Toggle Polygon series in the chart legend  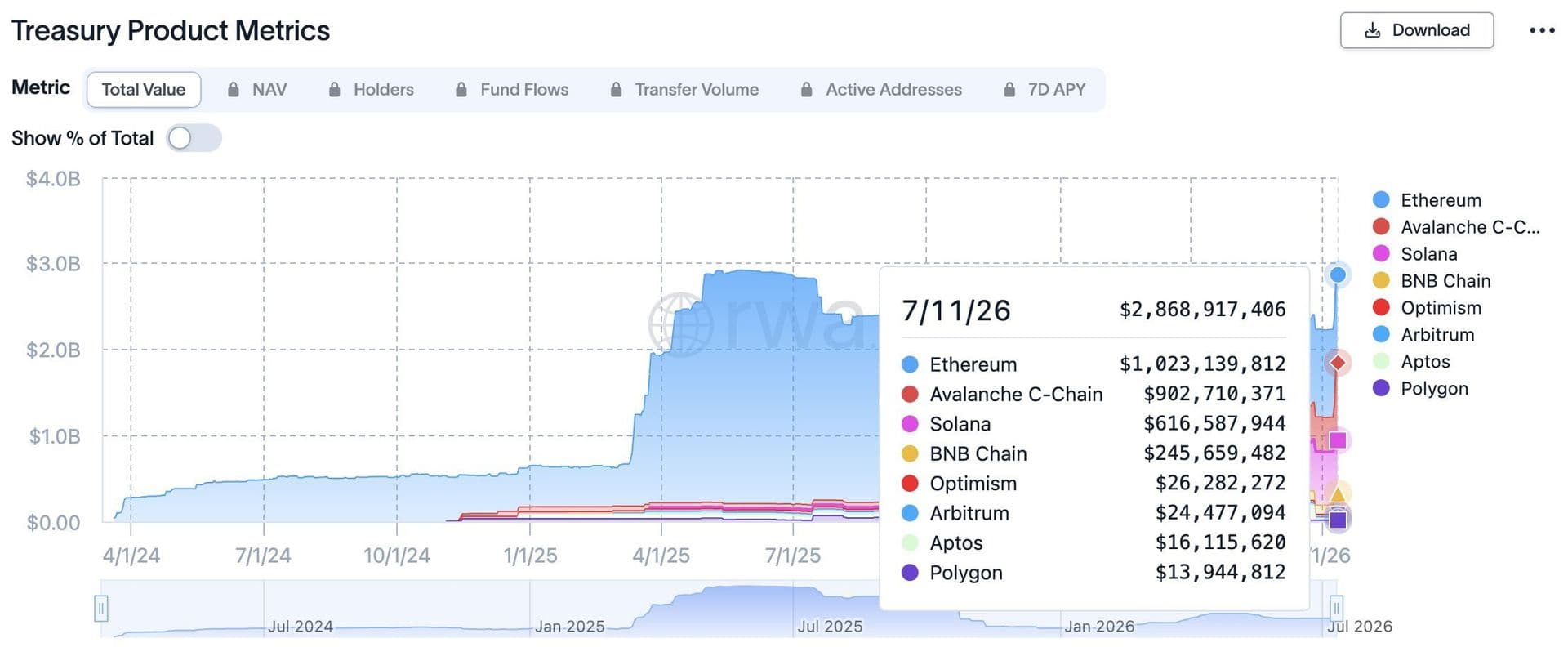pyautogui.click(x=1420, y=389)
